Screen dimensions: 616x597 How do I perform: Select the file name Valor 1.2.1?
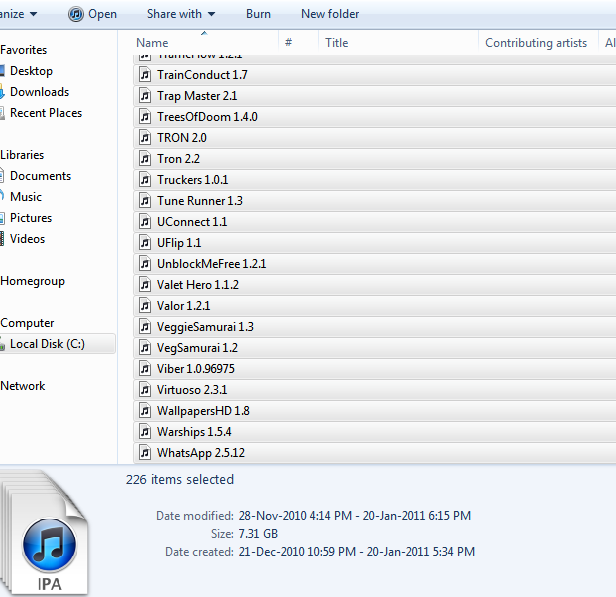(183, 306)
